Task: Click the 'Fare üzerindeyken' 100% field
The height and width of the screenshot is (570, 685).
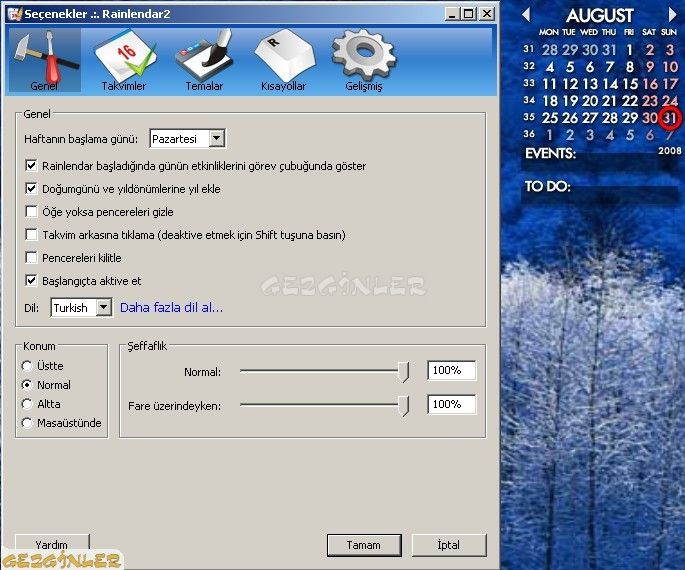Action: click(451, 404)
